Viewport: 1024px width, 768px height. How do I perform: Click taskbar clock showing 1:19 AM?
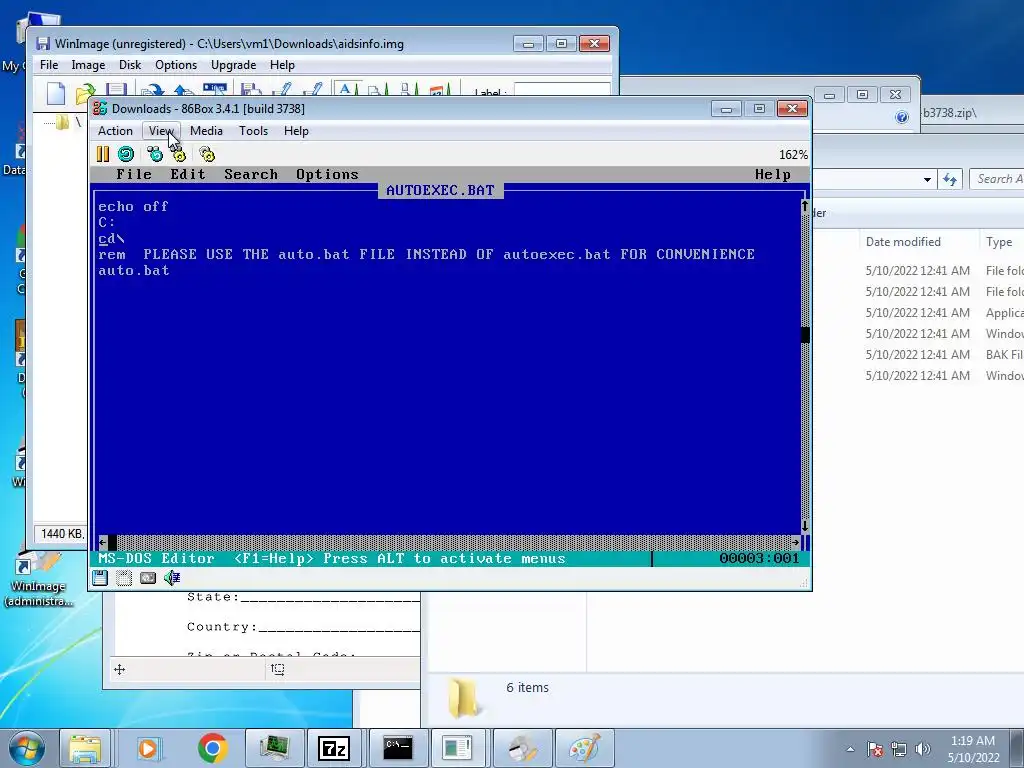click(972, 749)
